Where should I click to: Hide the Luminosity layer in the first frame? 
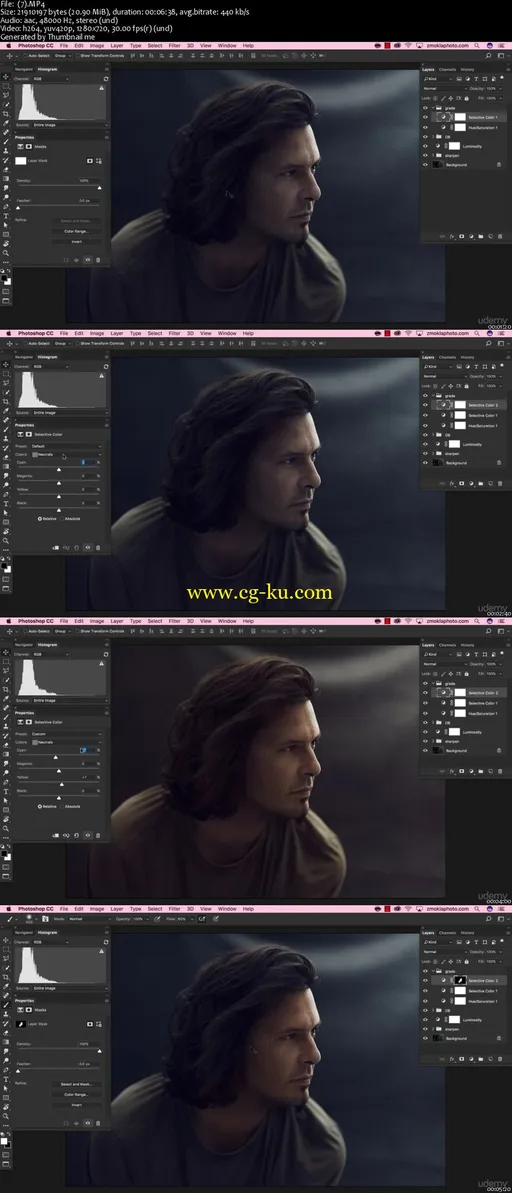[x=425, y=146]
